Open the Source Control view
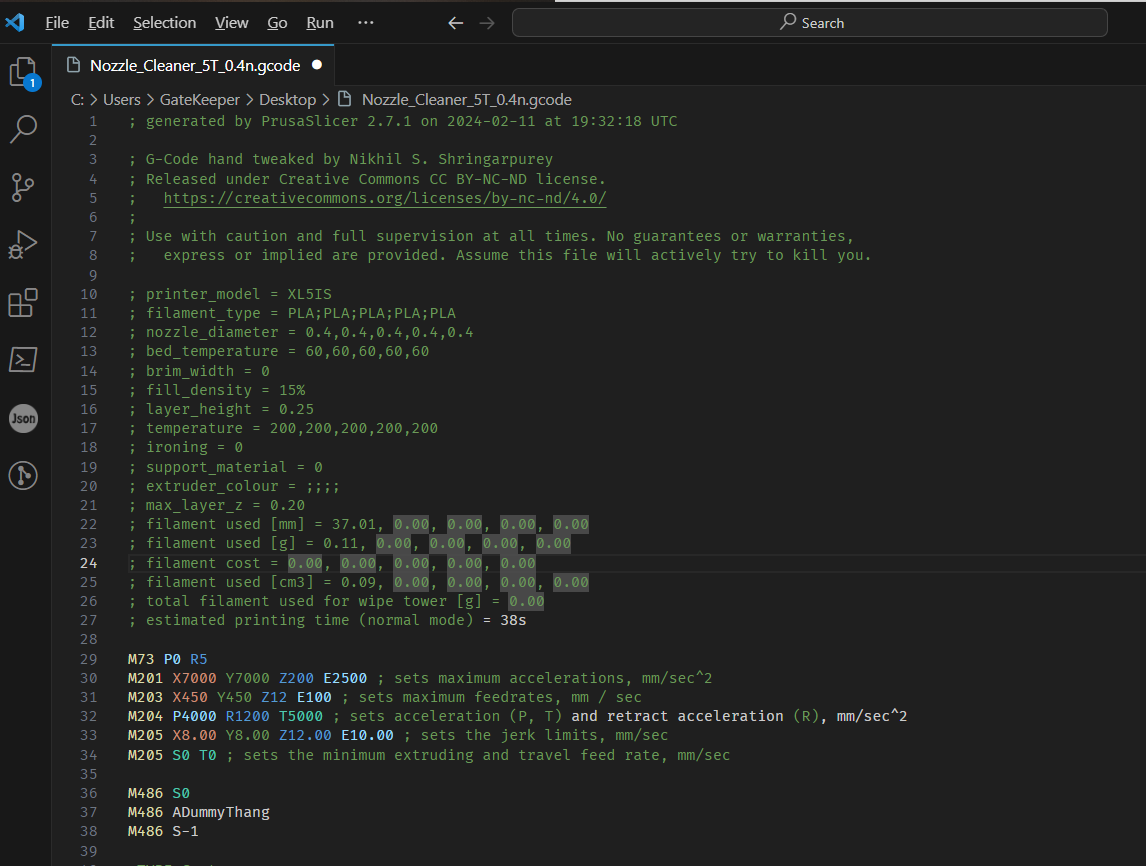 [23, 186]
